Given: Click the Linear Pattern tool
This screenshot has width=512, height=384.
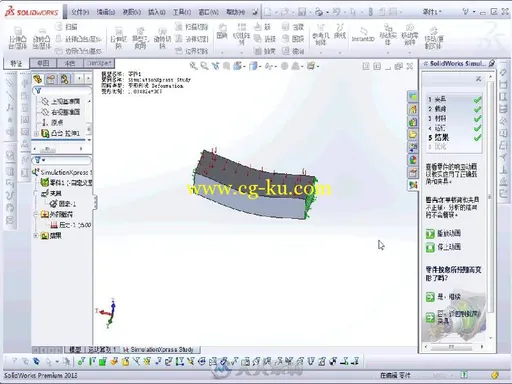Looking at the screenshot, I should tap(242, 35).
